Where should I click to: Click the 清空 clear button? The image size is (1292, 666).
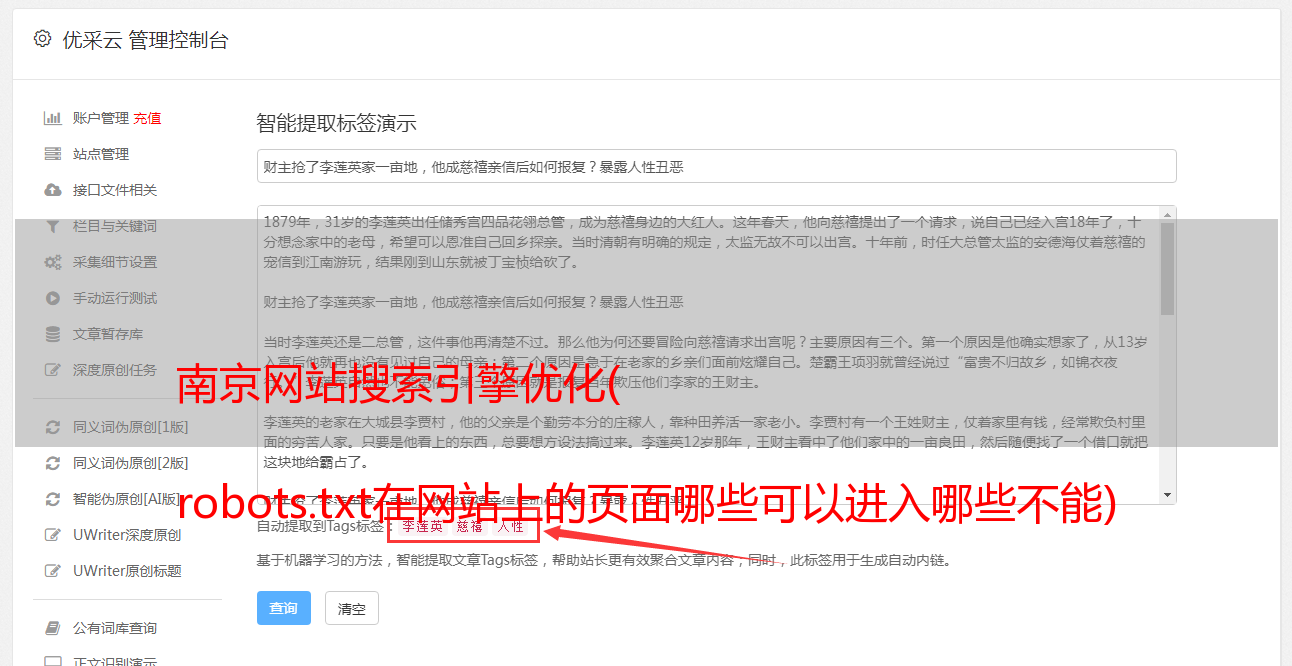[352, 608]
